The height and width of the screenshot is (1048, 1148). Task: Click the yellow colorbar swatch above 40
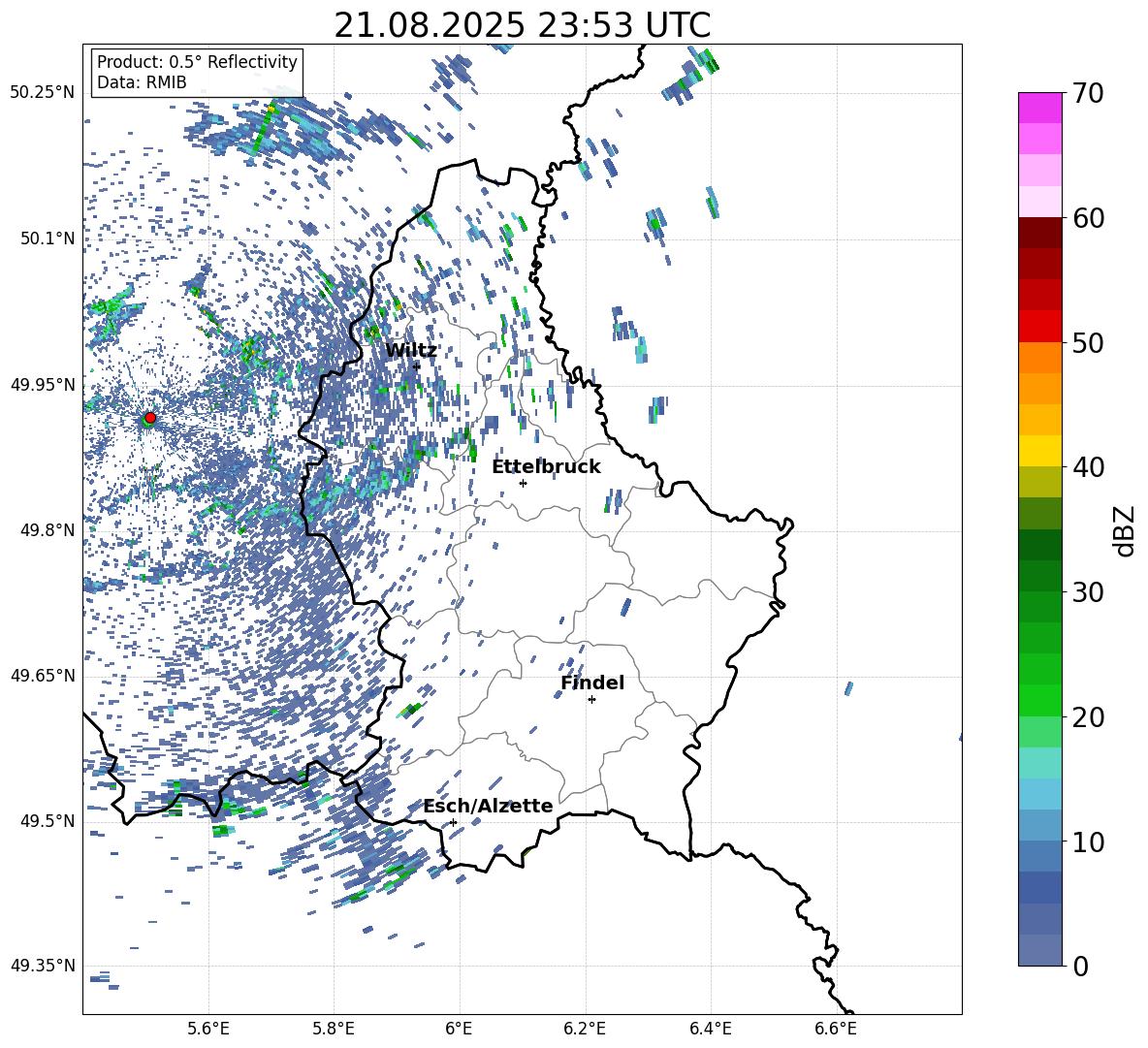click(1039, 451)
